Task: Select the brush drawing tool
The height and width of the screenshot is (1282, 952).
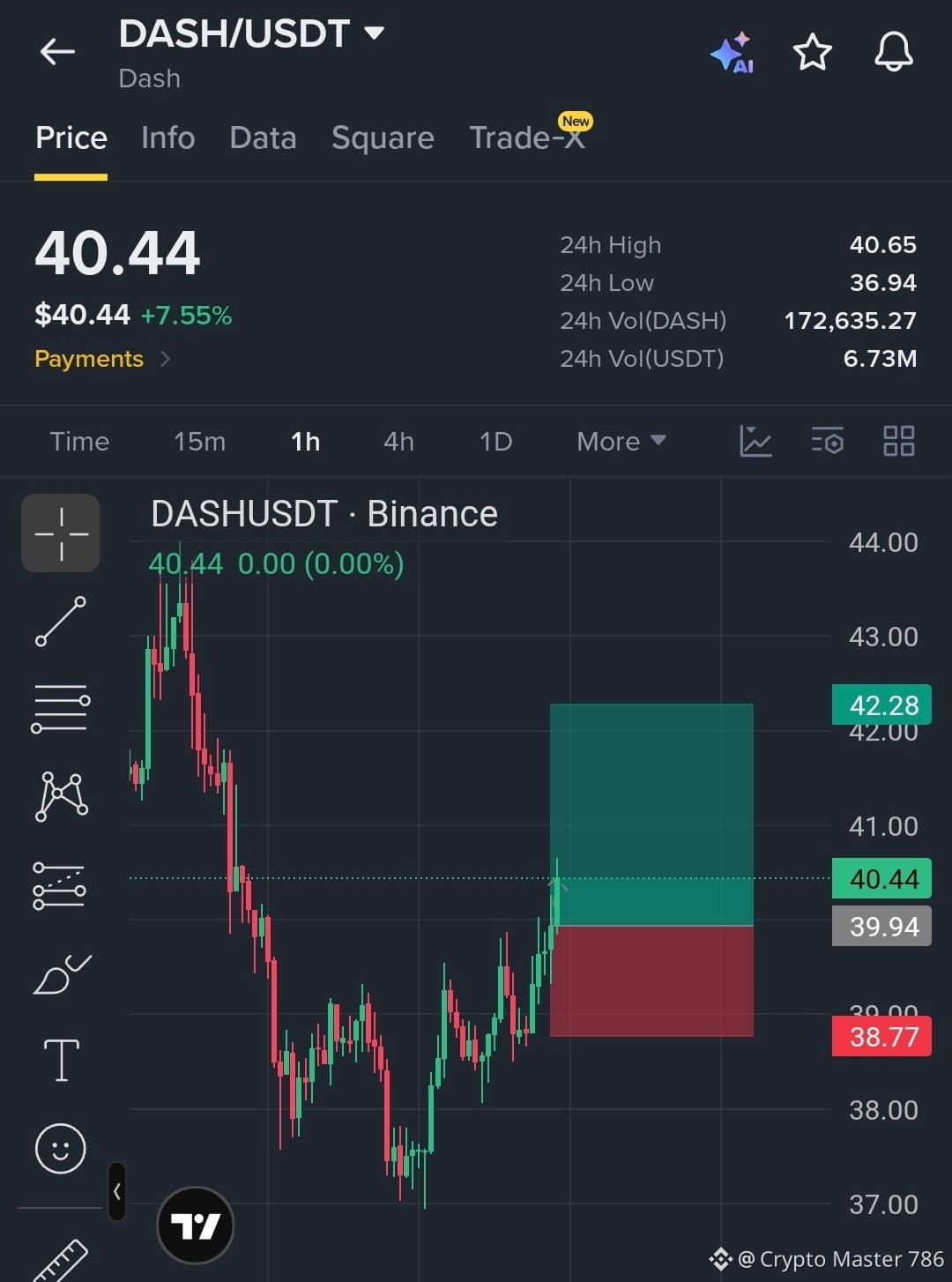Action: 61,973
